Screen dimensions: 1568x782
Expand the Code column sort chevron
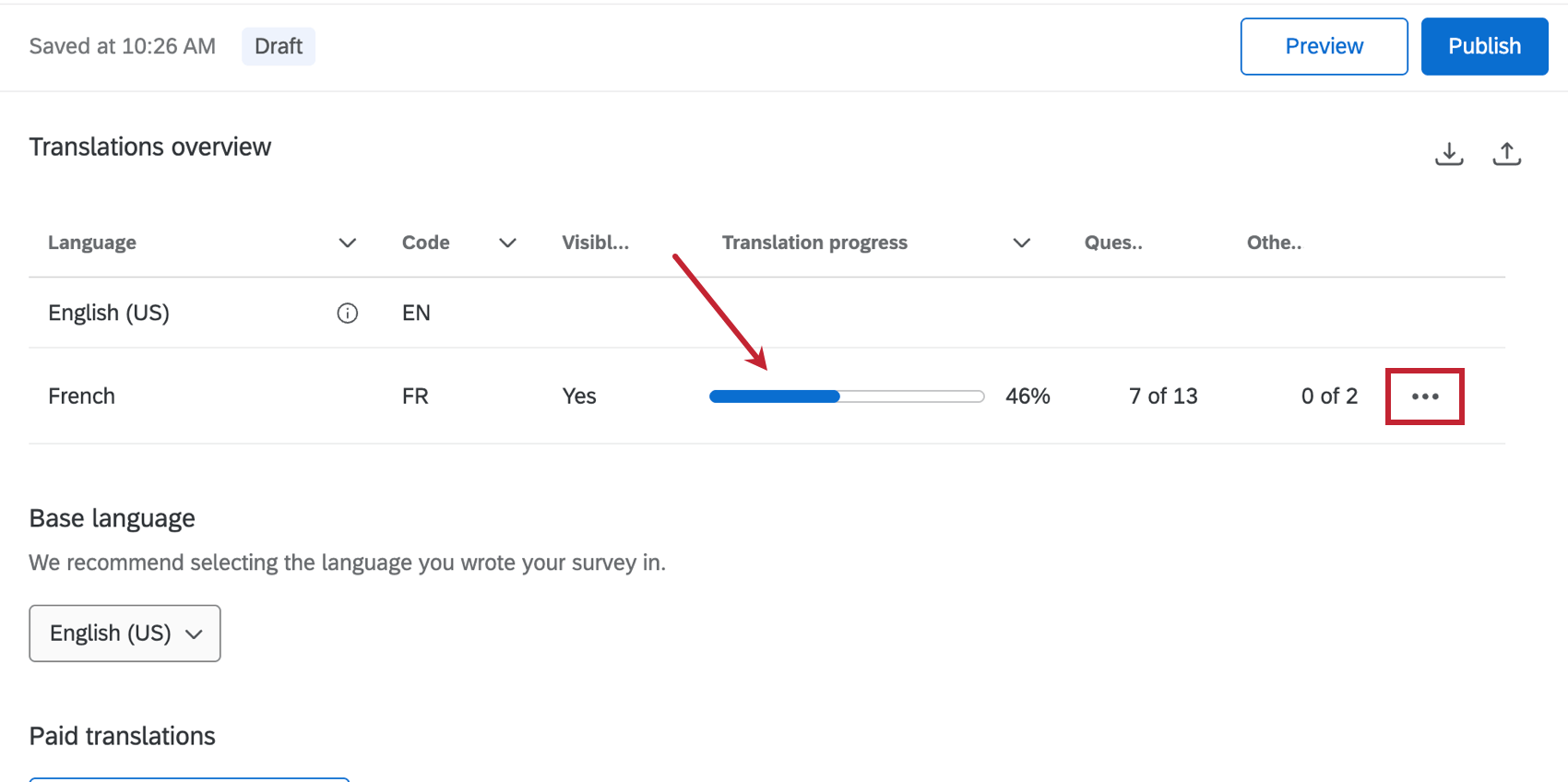pos(507,243)
